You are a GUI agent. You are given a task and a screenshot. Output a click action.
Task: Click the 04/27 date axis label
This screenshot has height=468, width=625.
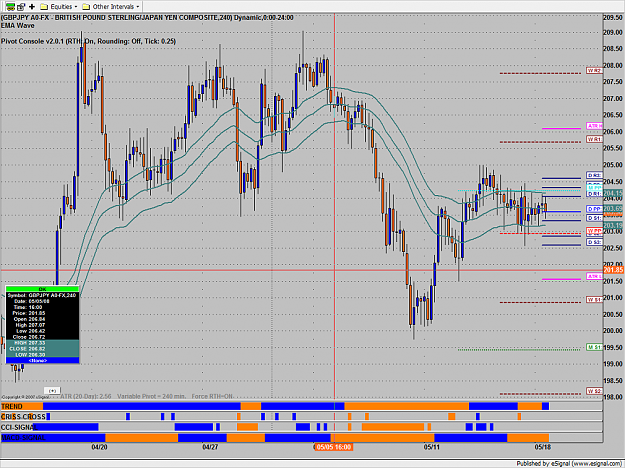pos(210,447)
